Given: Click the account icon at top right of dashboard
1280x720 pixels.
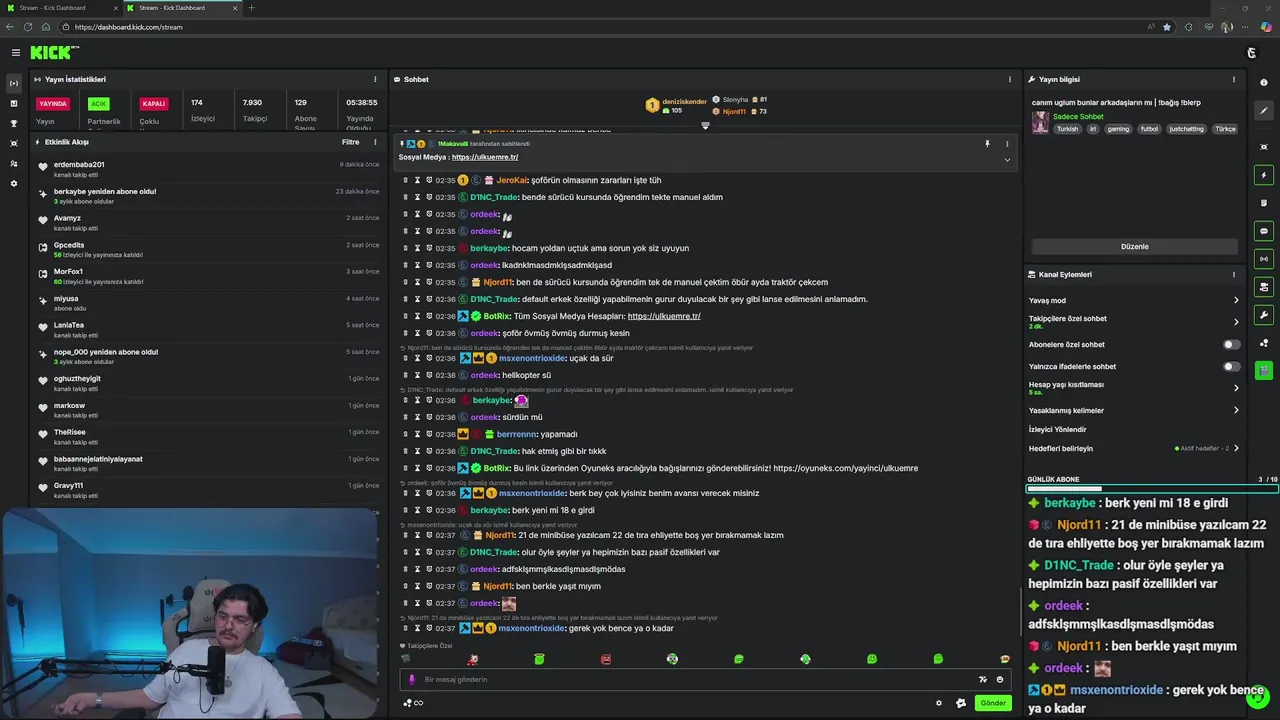Looking at the screenshot, I should [1251, 52].
